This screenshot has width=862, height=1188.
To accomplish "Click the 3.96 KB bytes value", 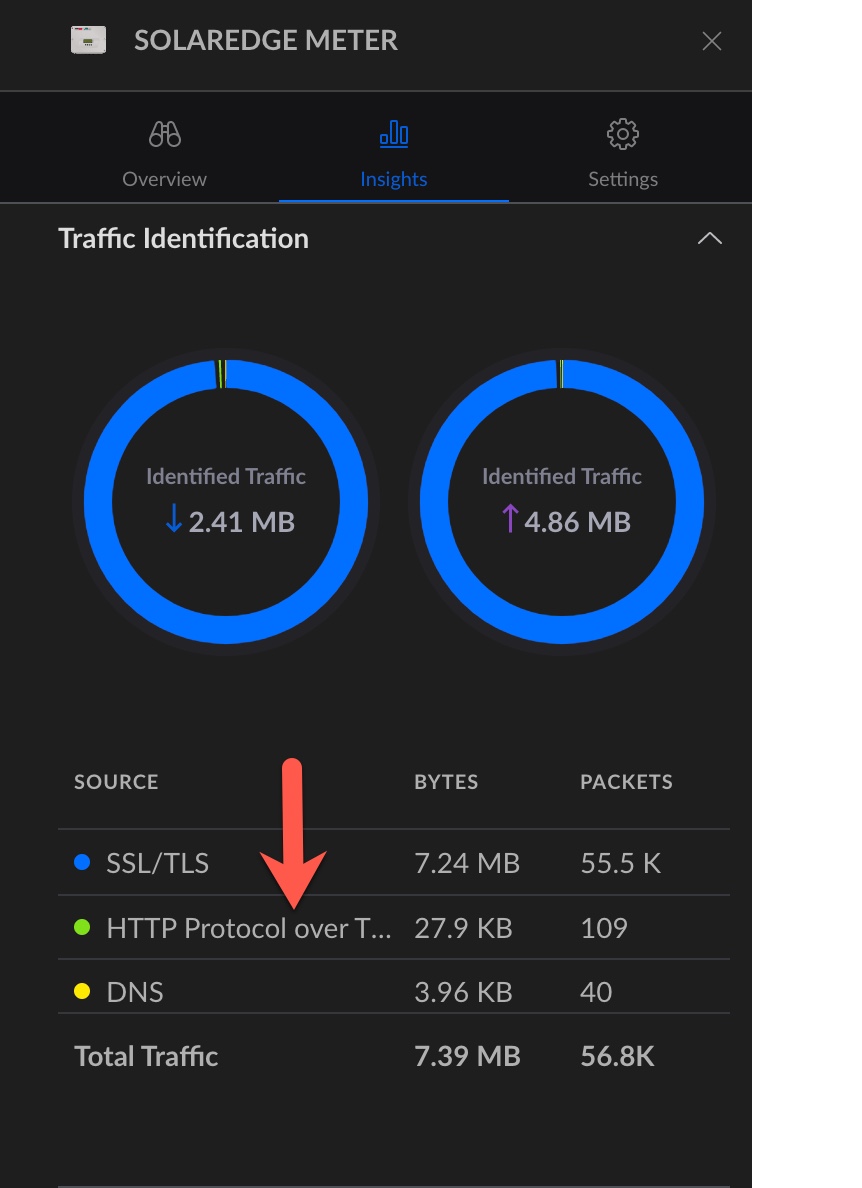I will click(x=463, y=992).
